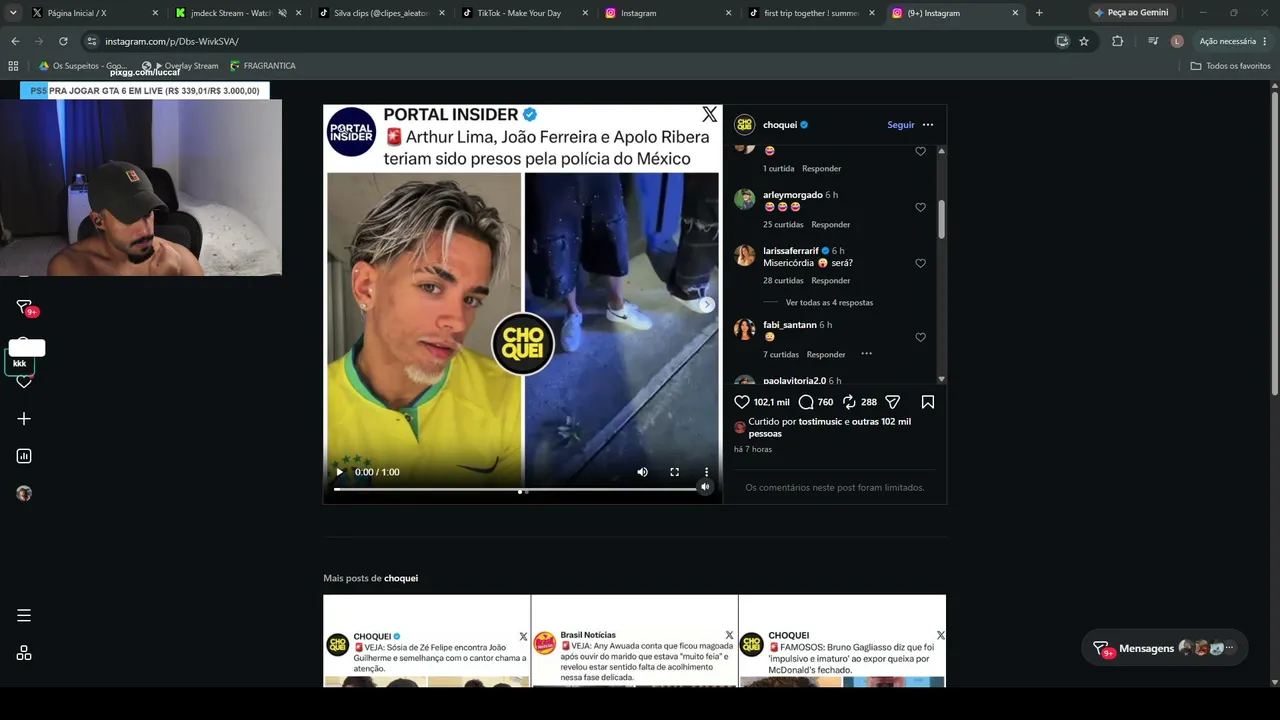Viewport: 1280px width, 720px height.
Task: Open larissaferrarif's profile from the comment
Action: click(x=790, y=251)
